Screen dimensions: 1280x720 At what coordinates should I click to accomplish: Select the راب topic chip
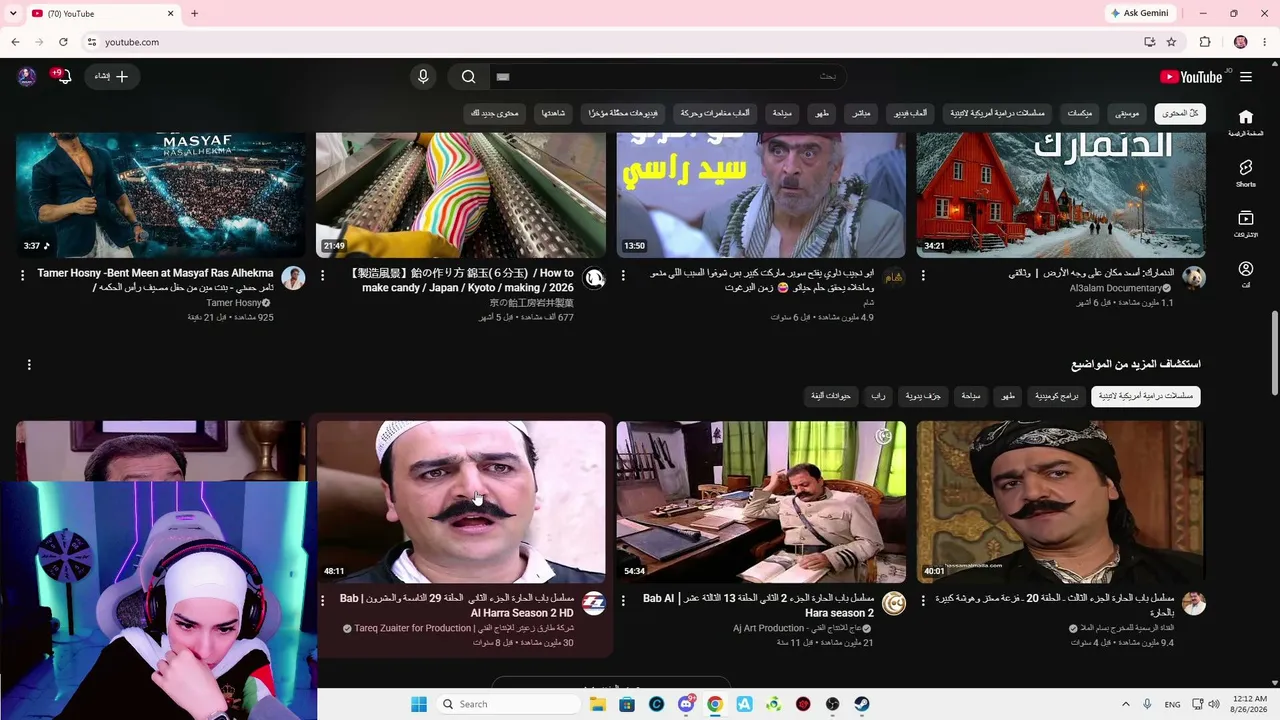[877, 396]
